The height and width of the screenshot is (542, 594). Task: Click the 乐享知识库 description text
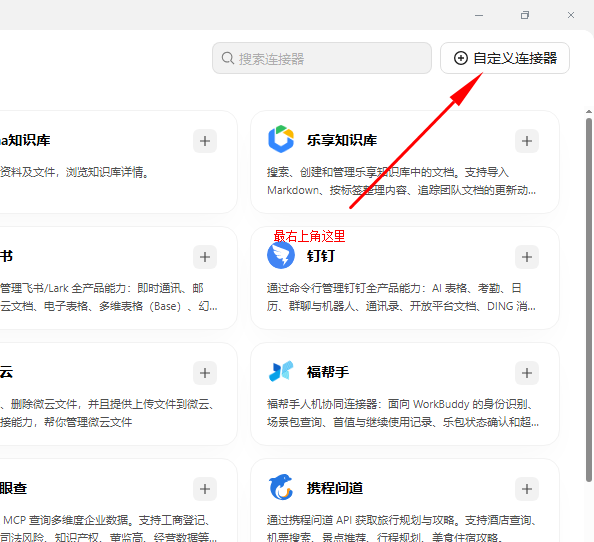[x=401, y=181]
